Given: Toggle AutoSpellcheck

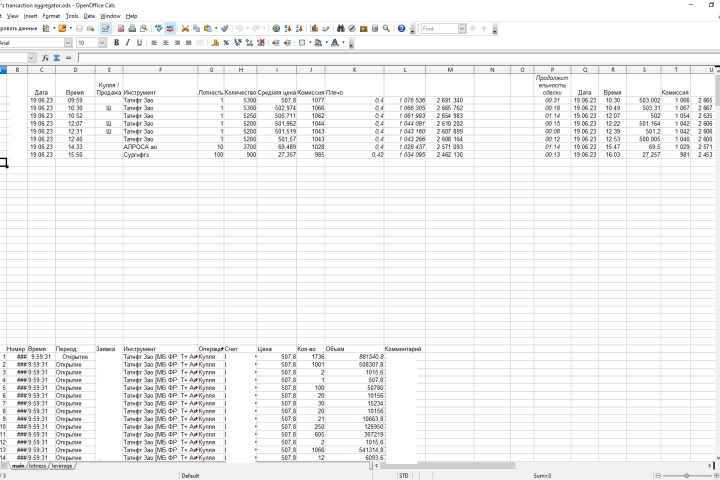Looking at the screenshot, I should (x=170, y=28).
